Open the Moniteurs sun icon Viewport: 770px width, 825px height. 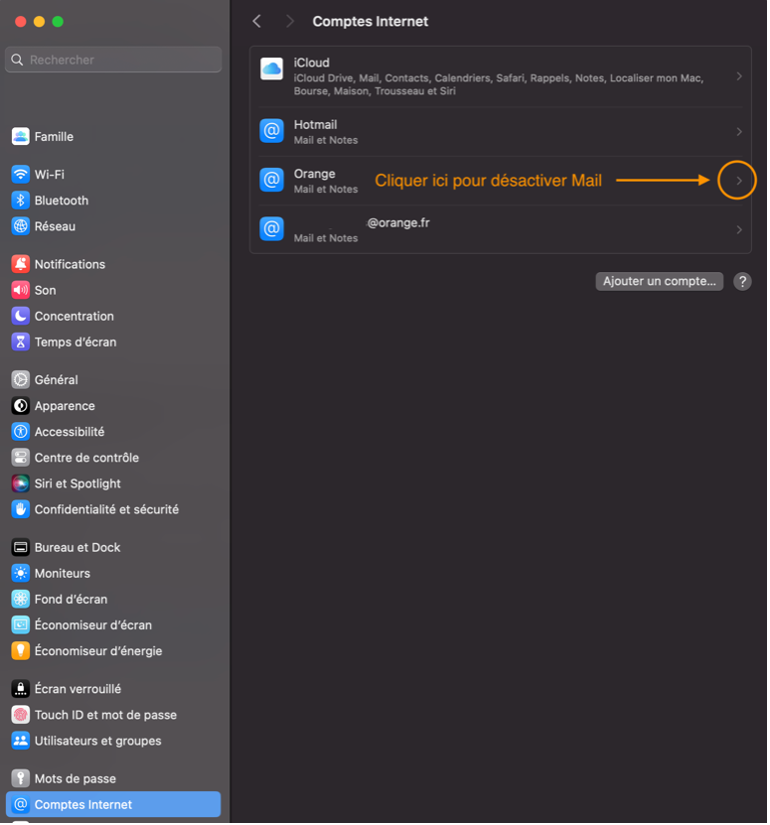click(21, 574)
